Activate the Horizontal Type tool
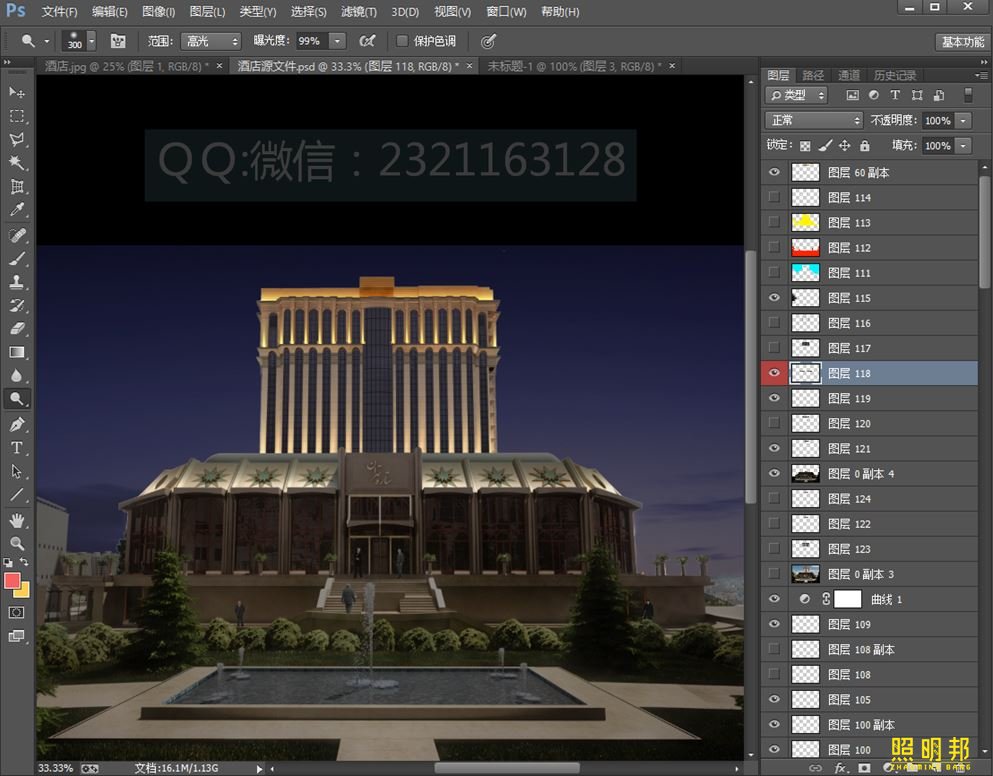This screenshot has height=776, width=993. (17, 448)
